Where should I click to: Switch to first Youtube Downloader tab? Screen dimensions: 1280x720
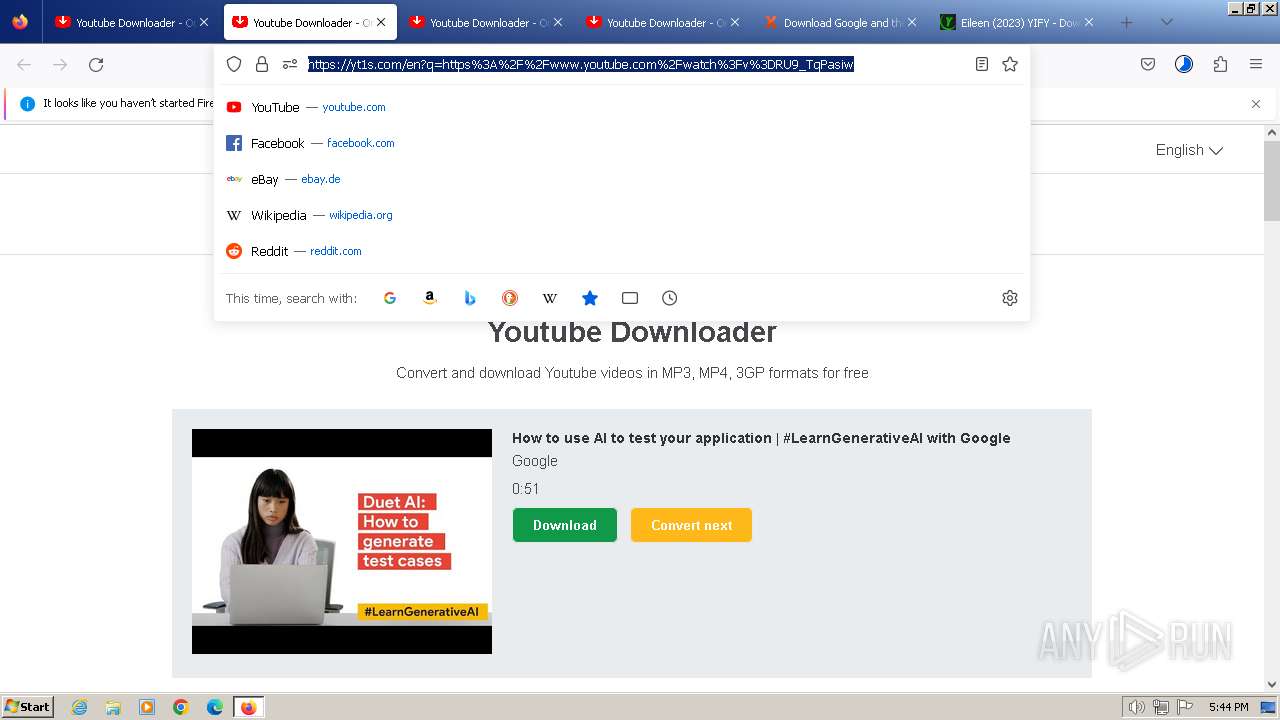point(132,22)
